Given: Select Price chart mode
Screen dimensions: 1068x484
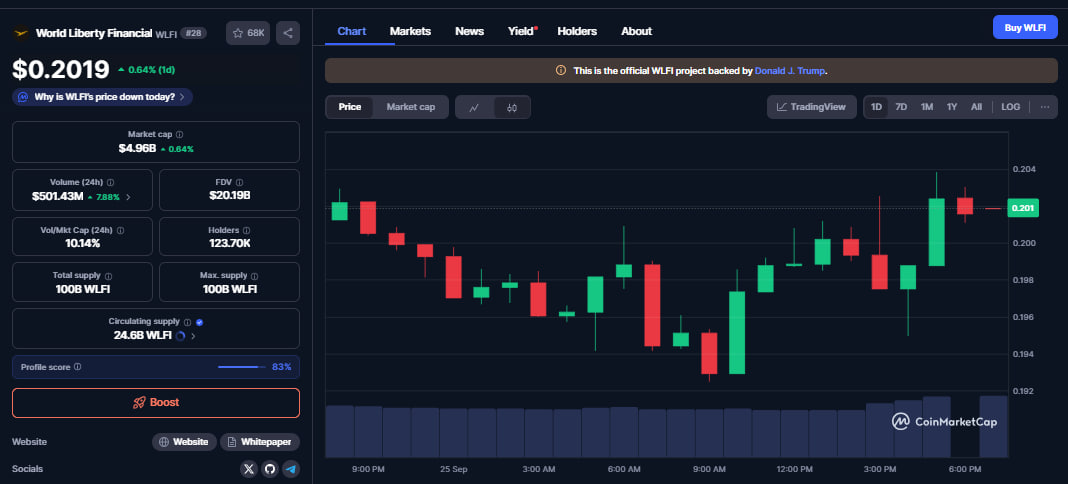Looking at the screenshot, I should [x=350, y=107].
